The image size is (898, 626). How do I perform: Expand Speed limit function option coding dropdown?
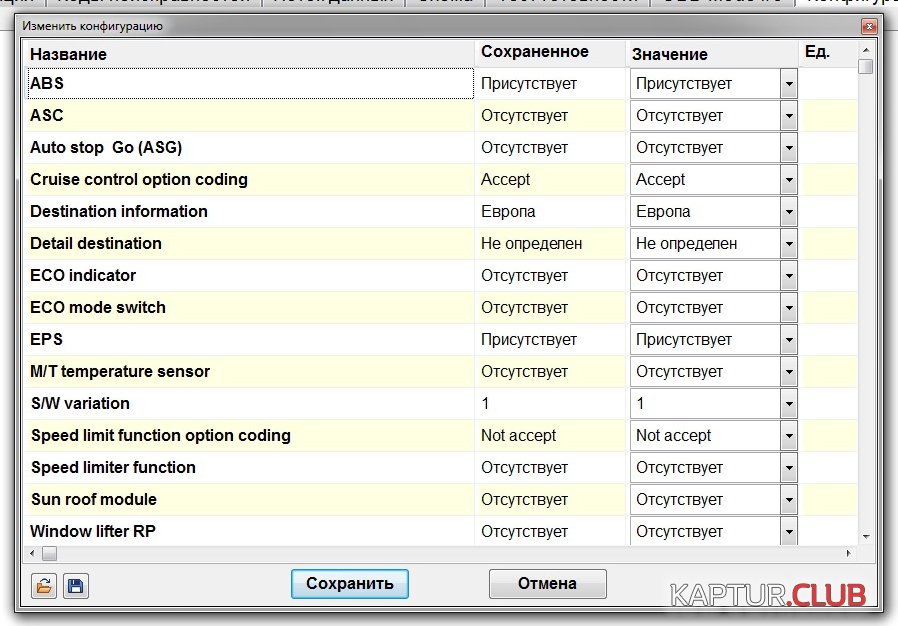[x=789, y=436]
